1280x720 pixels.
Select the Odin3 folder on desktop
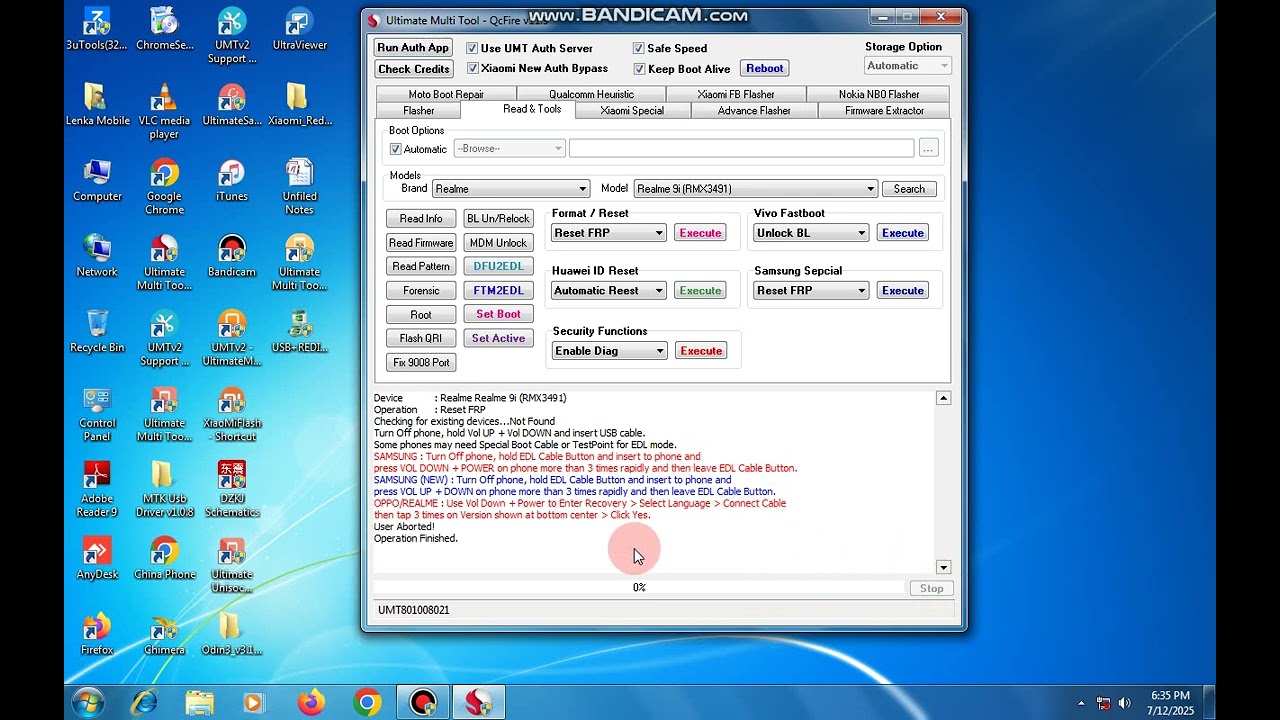click(x=232, y=634)
